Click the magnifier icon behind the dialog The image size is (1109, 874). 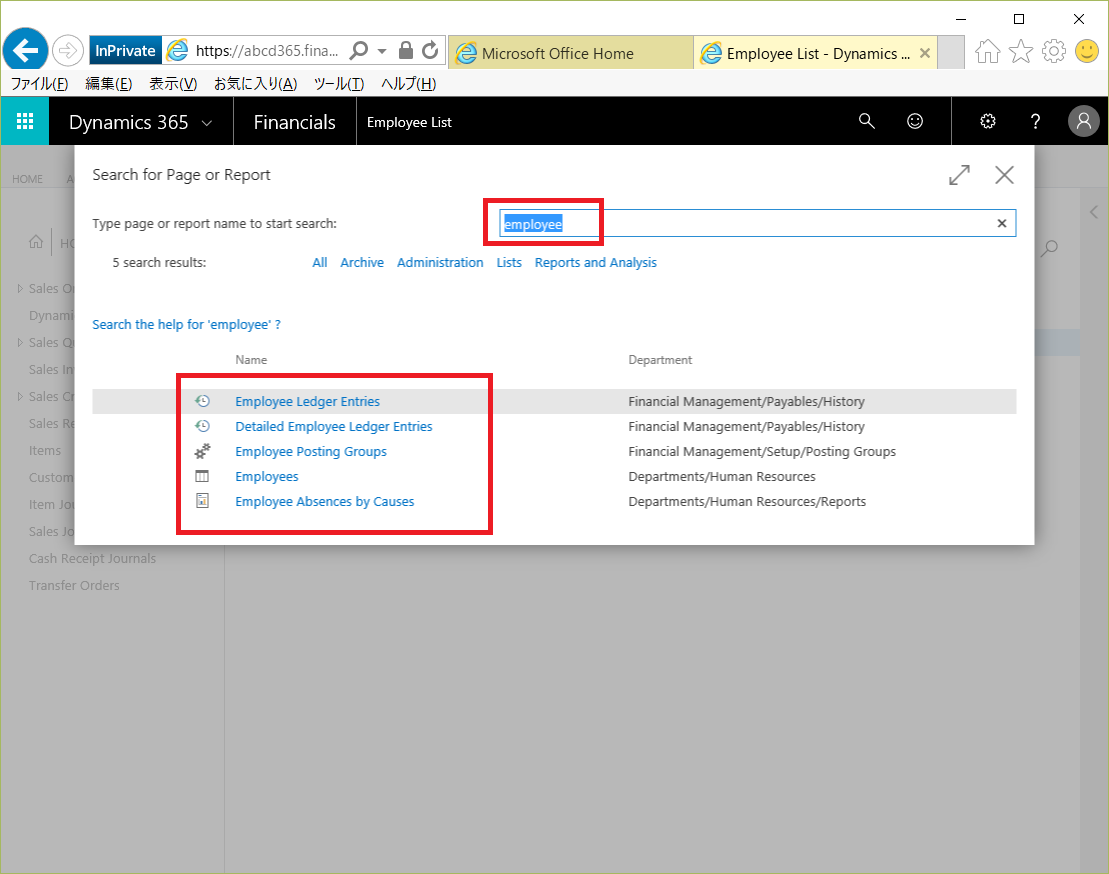(x=1050, y=247)
